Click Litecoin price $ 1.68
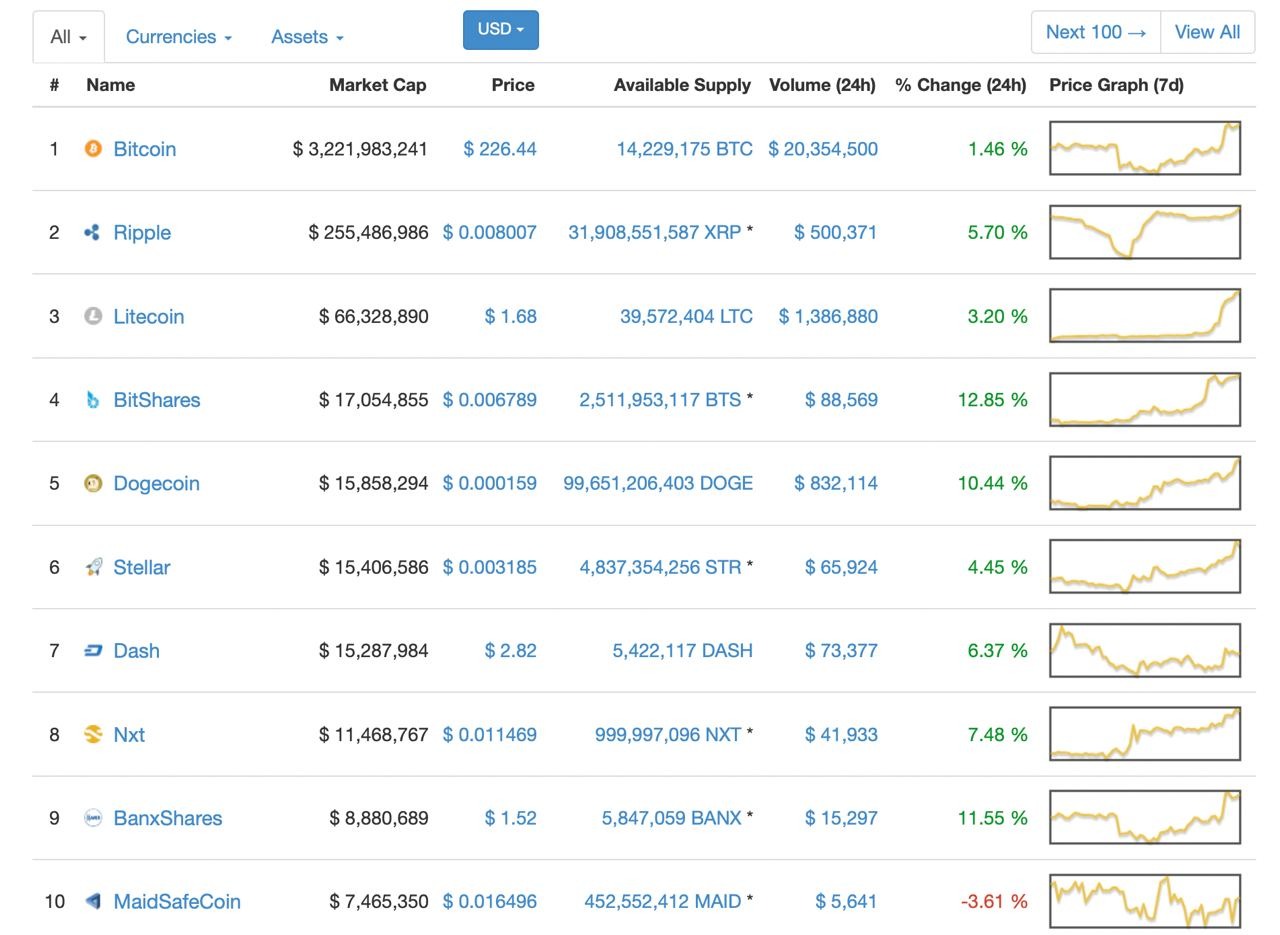The image size is (1280, 935). coord(511,317)
